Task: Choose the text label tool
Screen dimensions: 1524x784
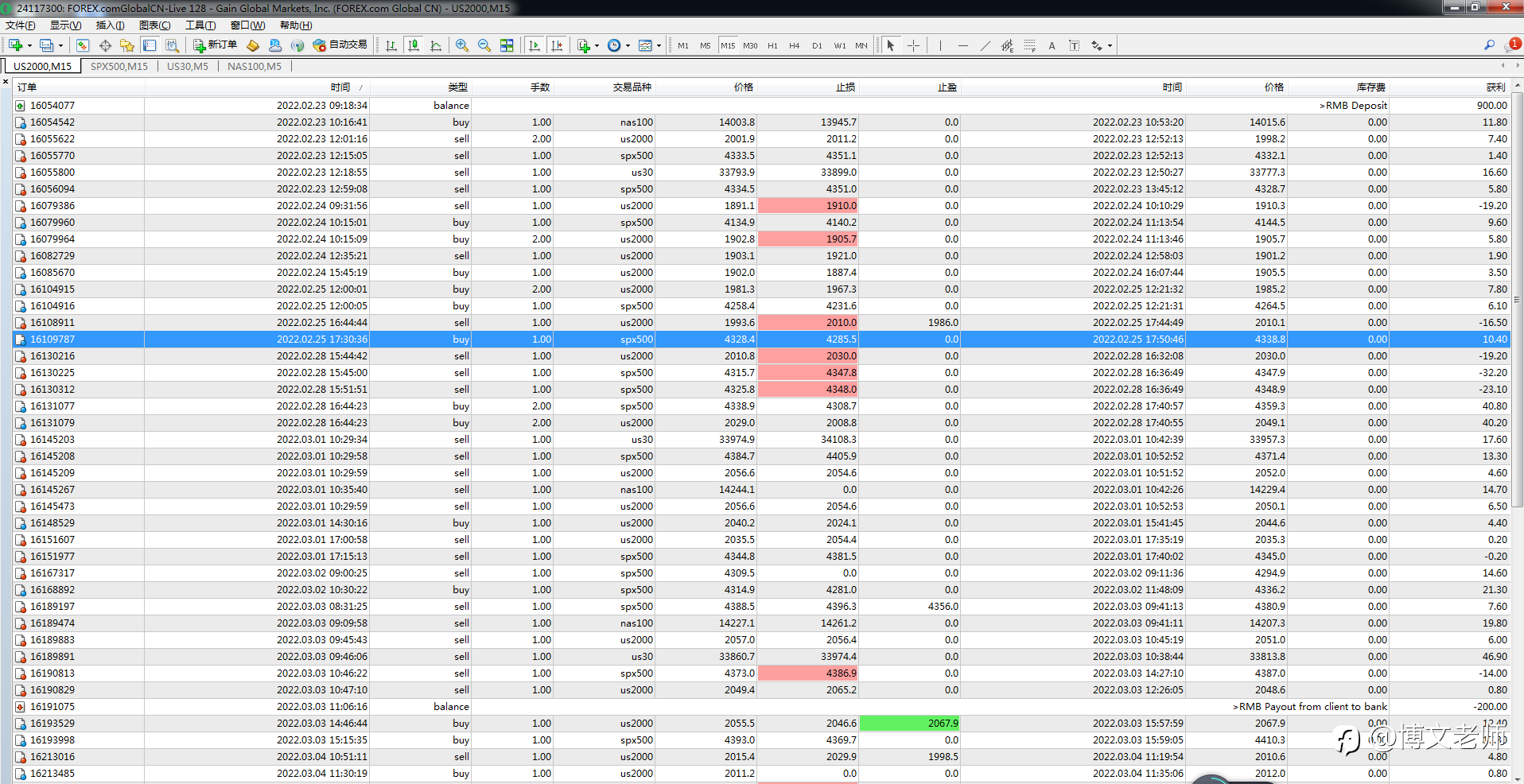Action: tap(1052, 45)
